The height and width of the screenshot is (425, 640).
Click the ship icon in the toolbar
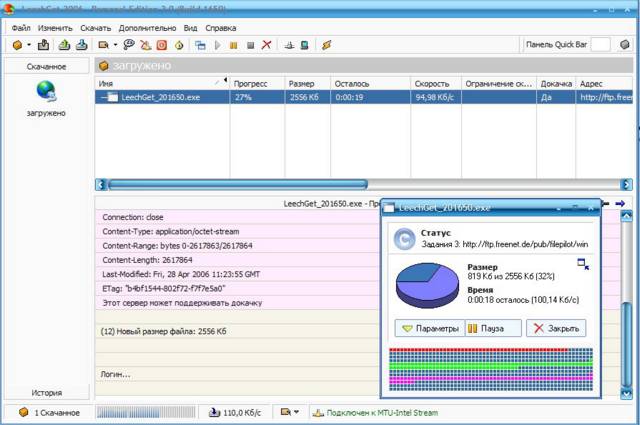pyautogui.click(x=289, y=45)
